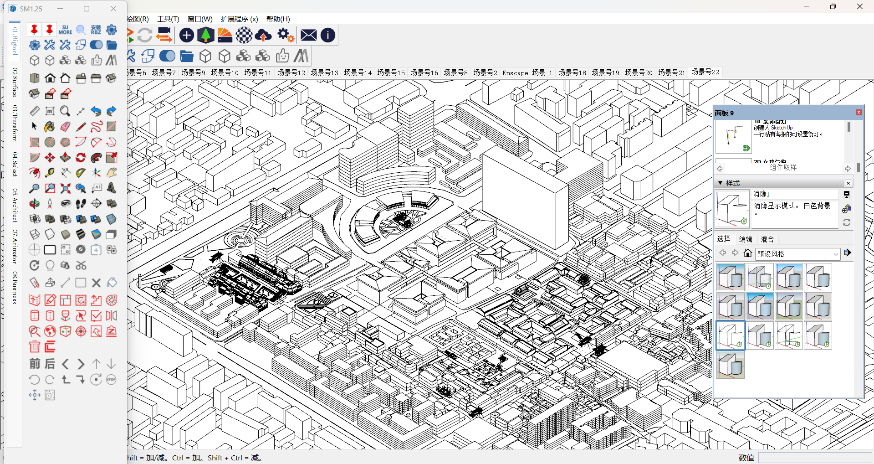Open the 窗口(W) menu
Screen dimensions: 874x464
click(x=200, y=18)
